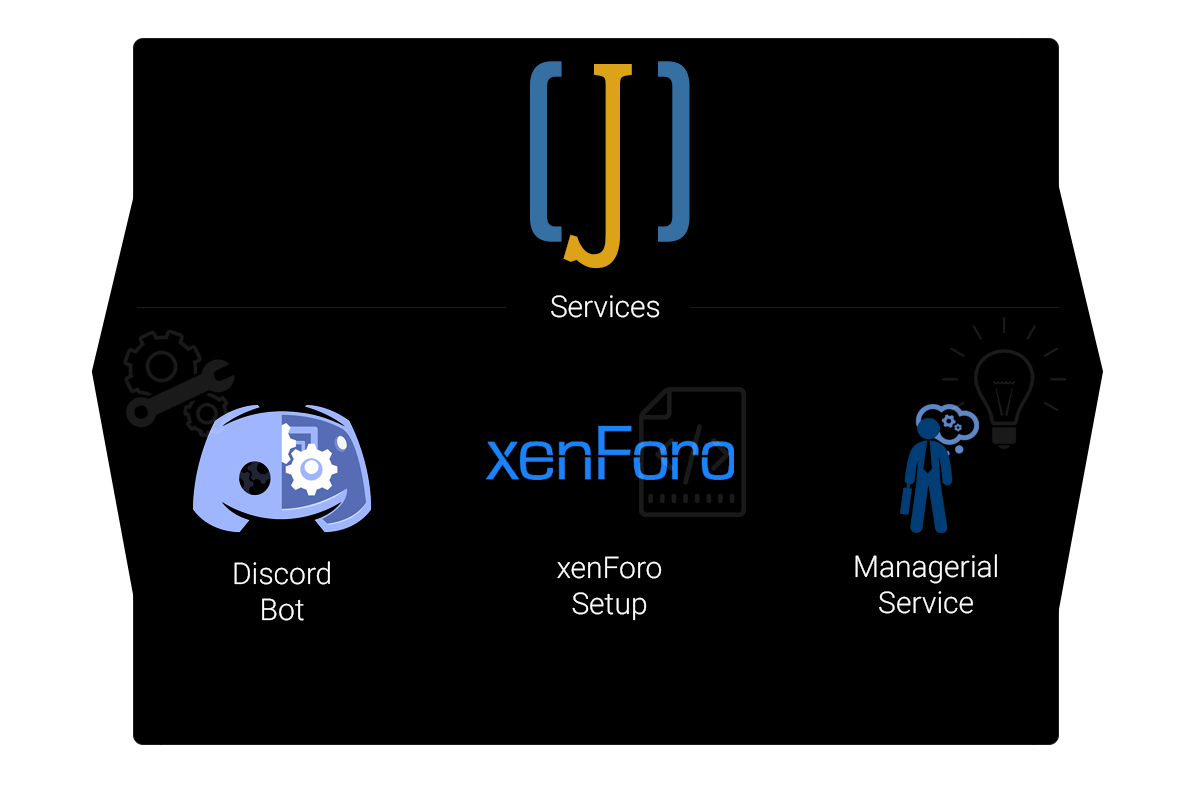Click the bracketed J logo
This screenshot has height=800, width=1200.
609,164
